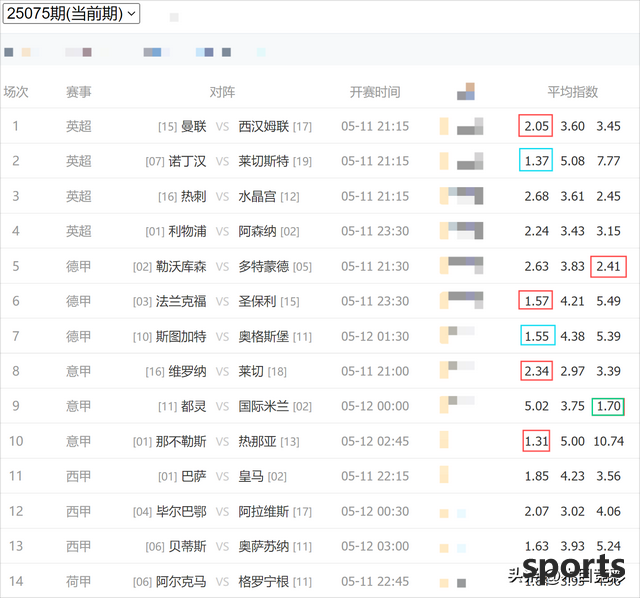Viewport: 640px width, 598px height.
Task: Open team 皇马
Action: coord(251,476)
